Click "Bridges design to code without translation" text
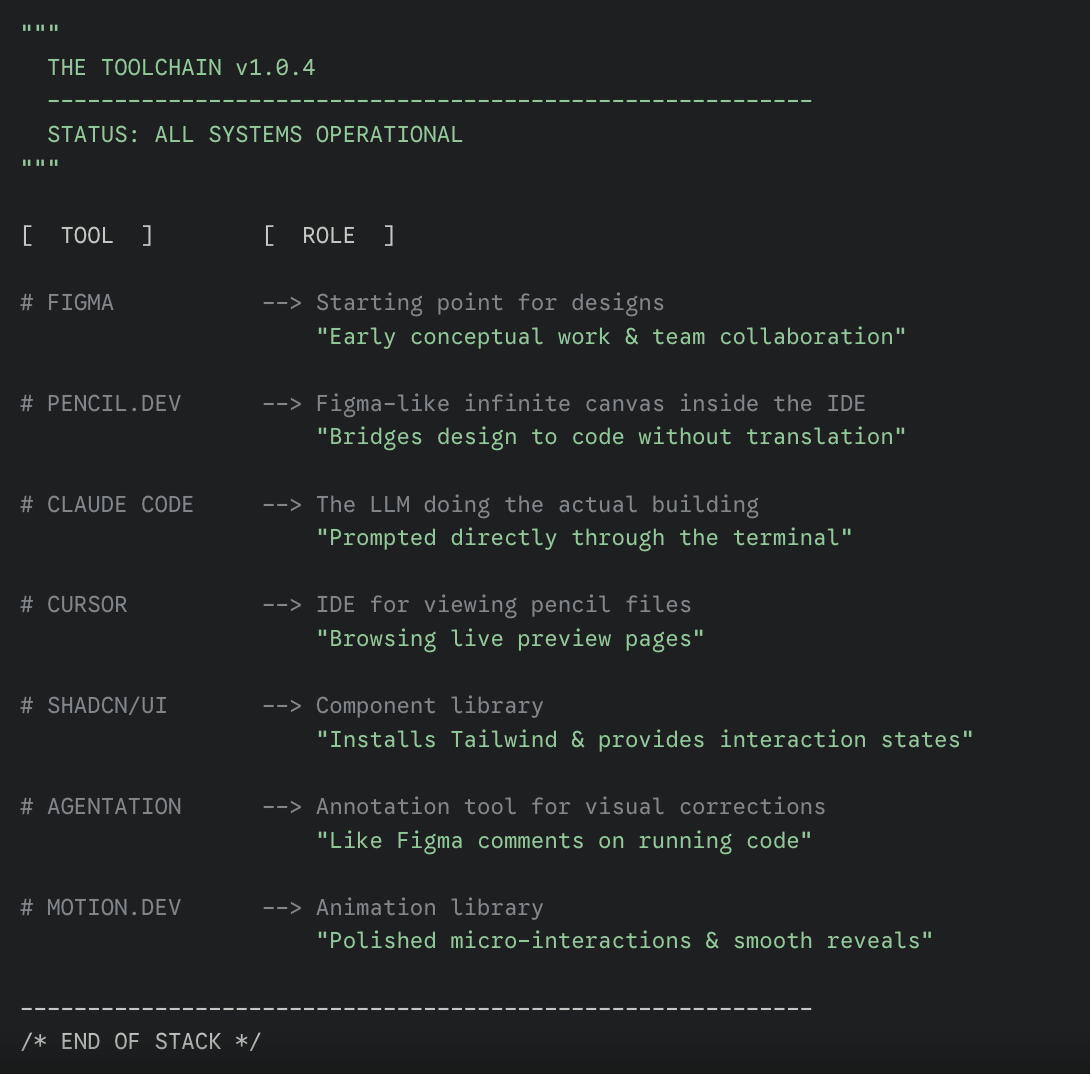Viewport: 1090px width, 1074px height. (611, 437)
